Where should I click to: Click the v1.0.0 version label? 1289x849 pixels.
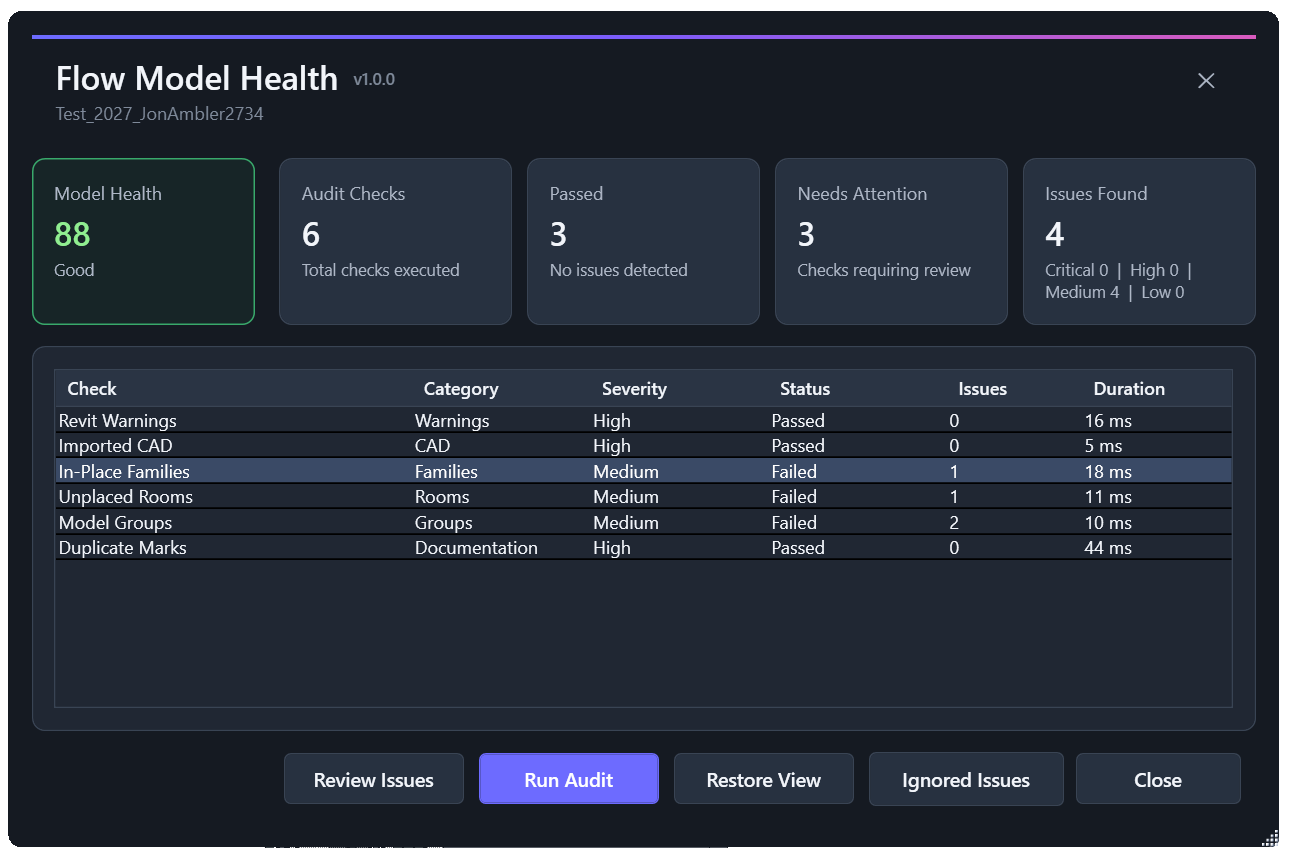(x=374, y=80)
